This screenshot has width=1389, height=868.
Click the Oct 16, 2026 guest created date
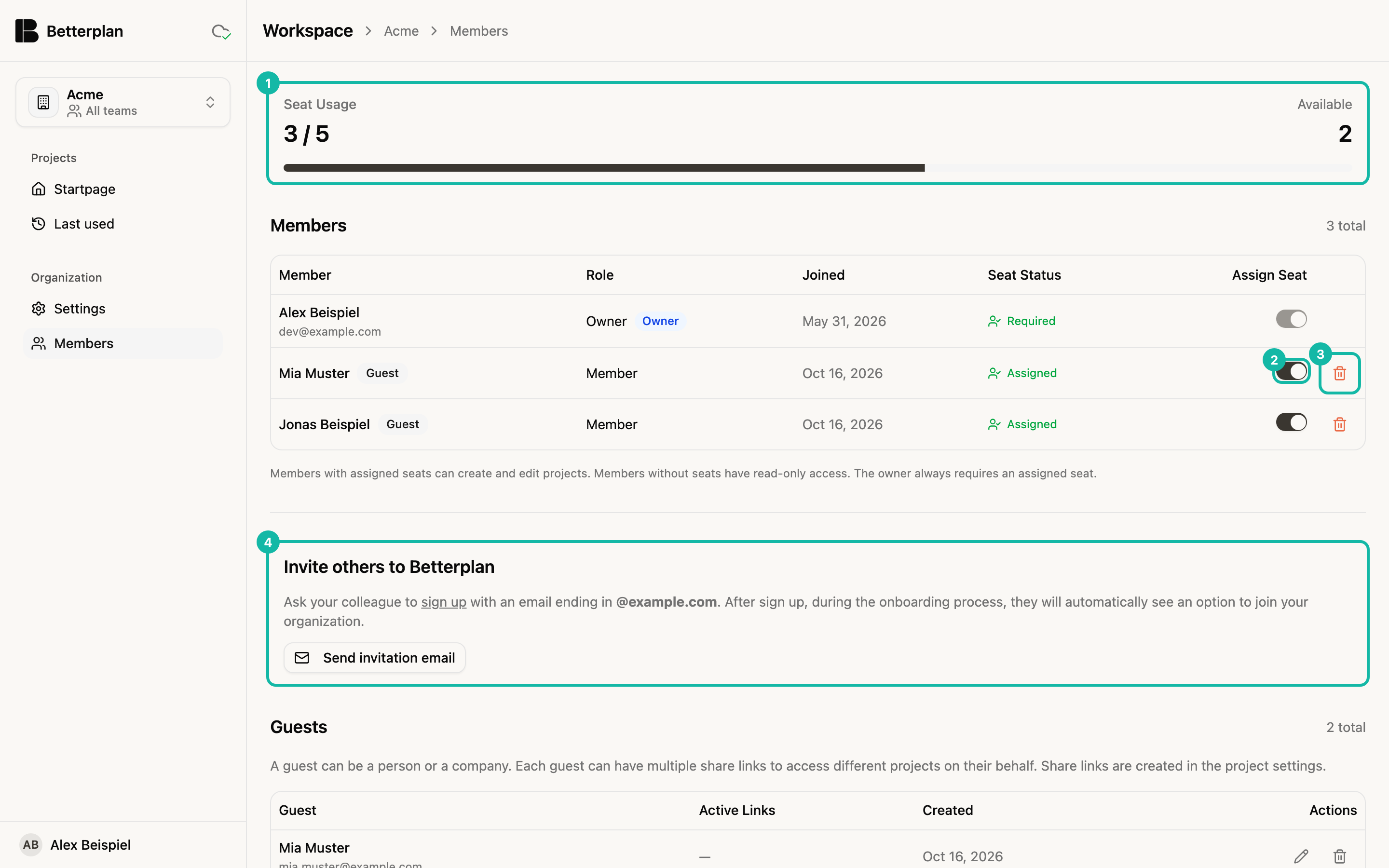tap(962, 856)
